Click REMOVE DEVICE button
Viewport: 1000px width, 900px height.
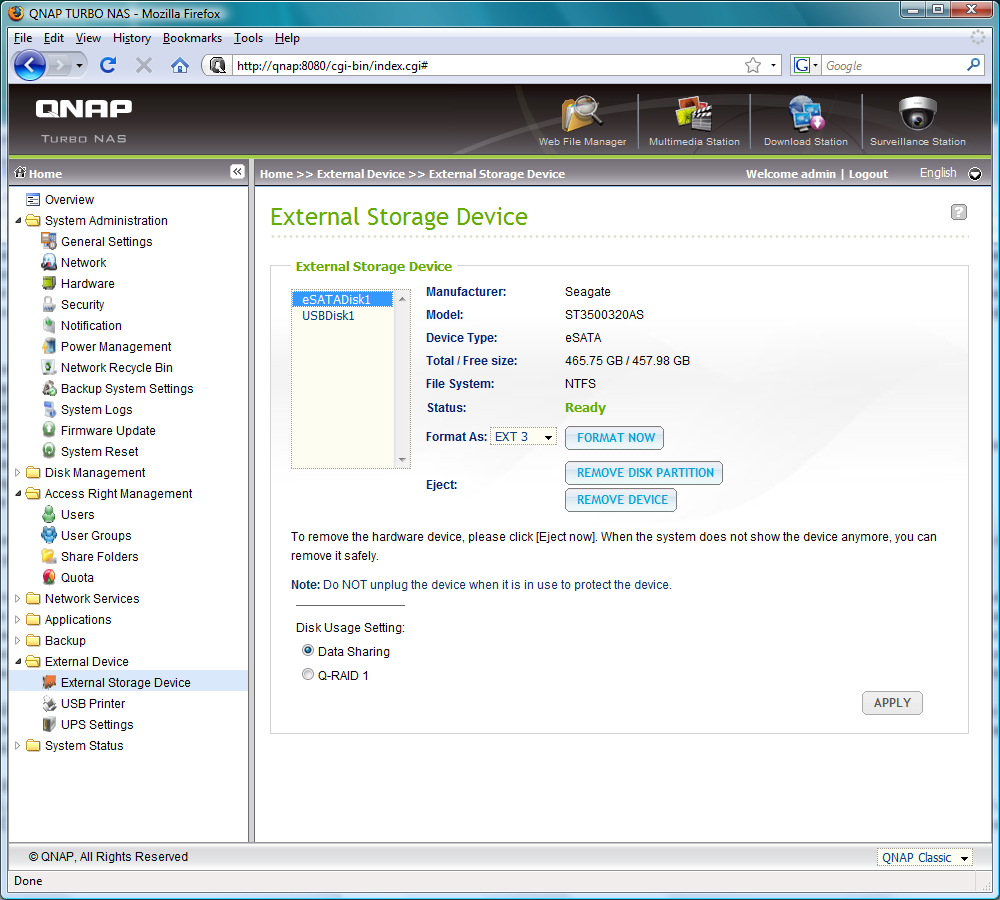point(621,500)
